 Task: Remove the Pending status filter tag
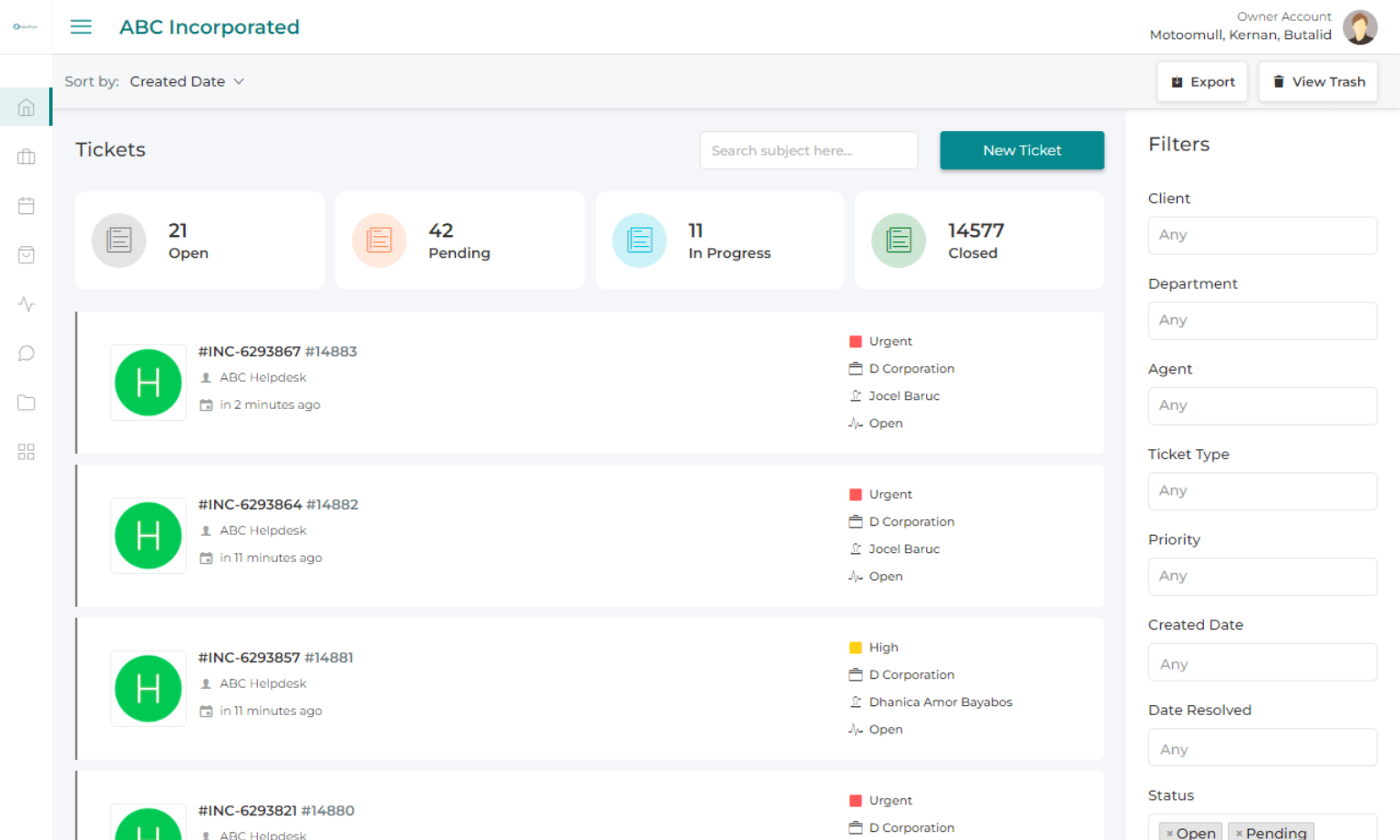(x=1239, y=834)
